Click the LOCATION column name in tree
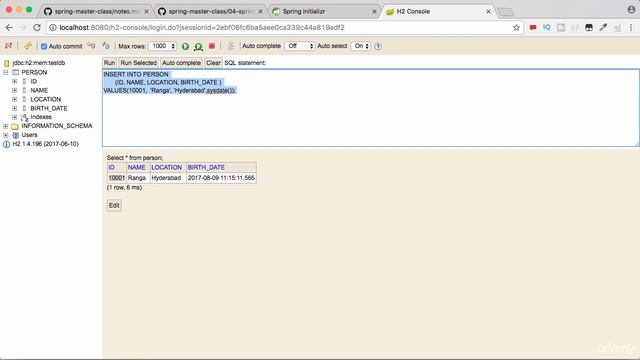The image size is (640, 360). 46,99
